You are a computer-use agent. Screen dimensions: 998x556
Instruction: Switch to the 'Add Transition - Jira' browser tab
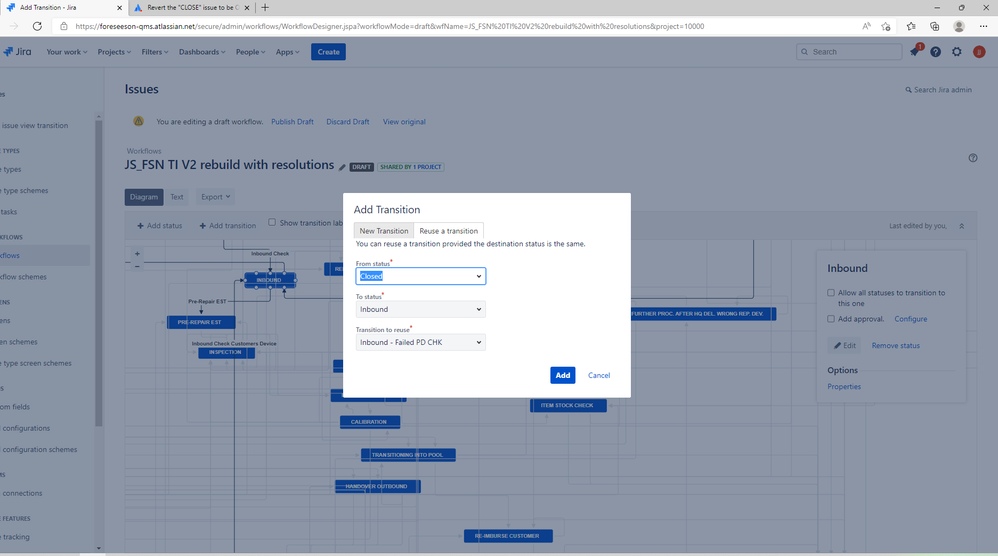point(64,8)
